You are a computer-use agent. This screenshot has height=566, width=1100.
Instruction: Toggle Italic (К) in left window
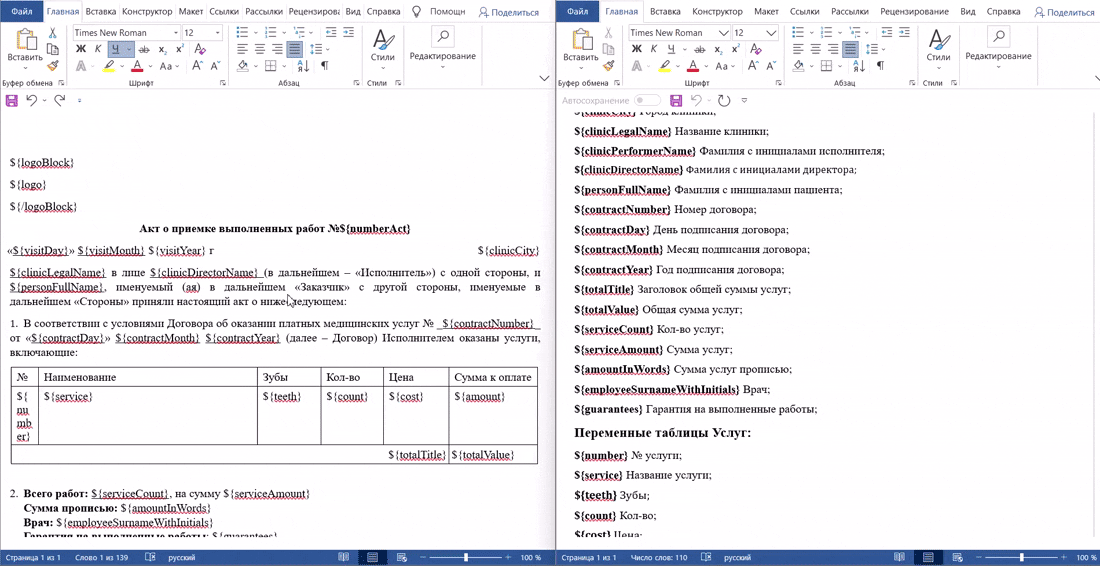[x=98, y=49]
